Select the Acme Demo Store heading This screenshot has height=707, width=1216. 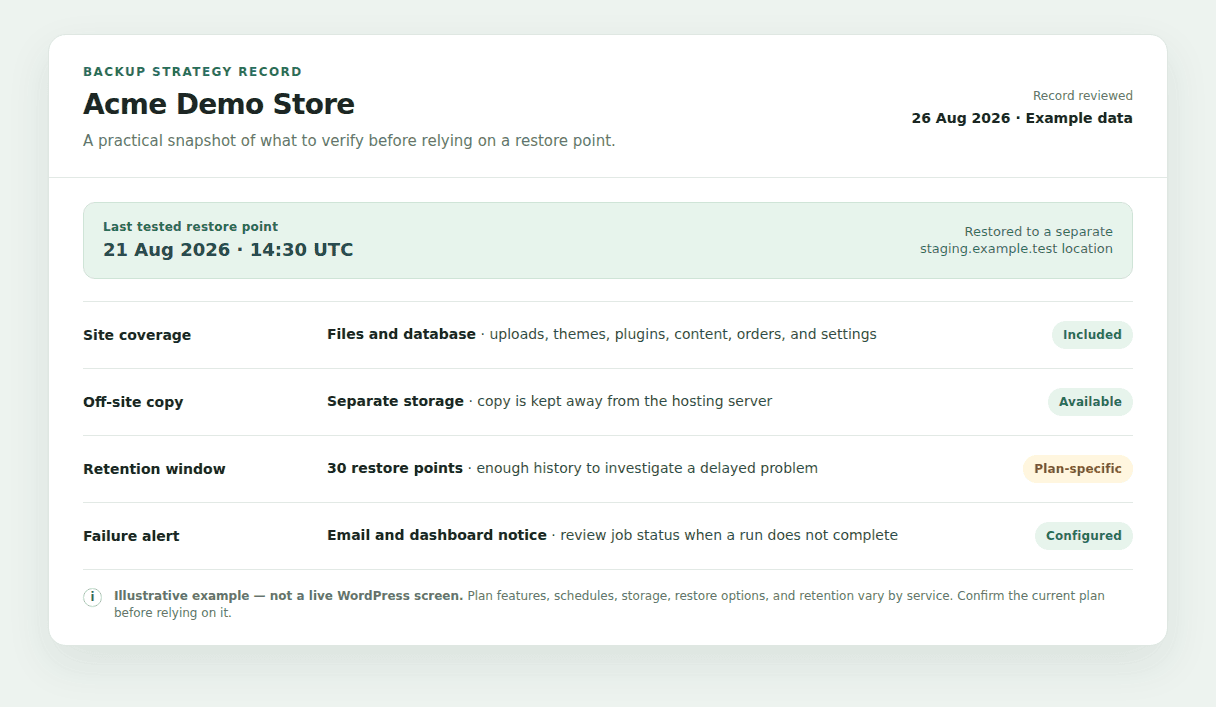(219, 104)
